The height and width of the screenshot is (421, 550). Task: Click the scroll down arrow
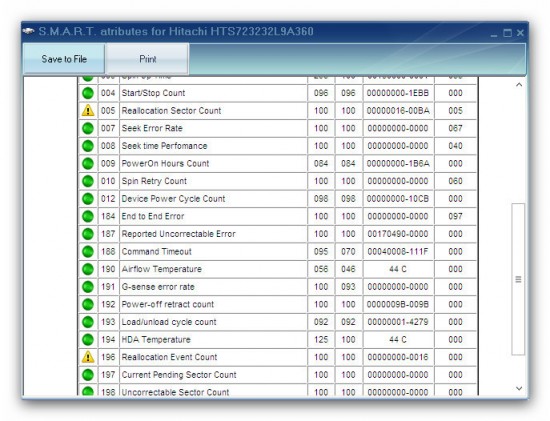(x=519, y=388)
